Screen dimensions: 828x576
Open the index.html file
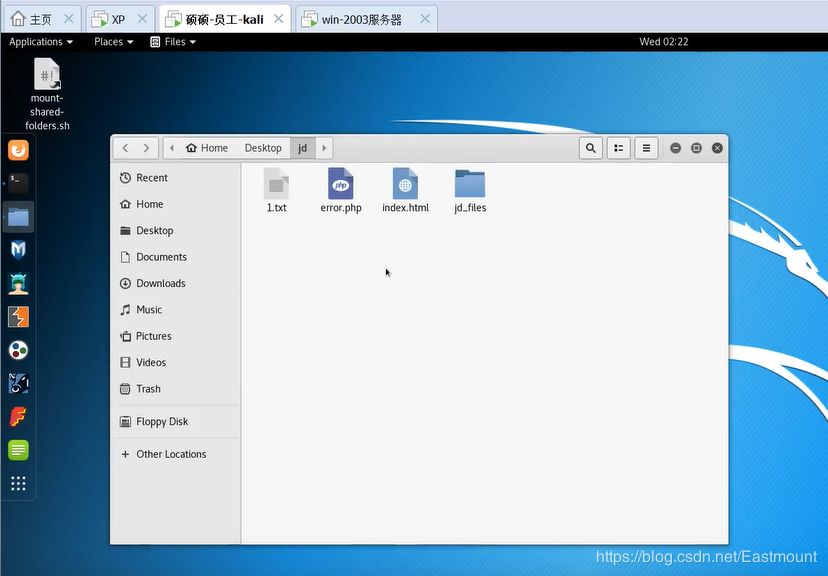click(x=405, y=190)
